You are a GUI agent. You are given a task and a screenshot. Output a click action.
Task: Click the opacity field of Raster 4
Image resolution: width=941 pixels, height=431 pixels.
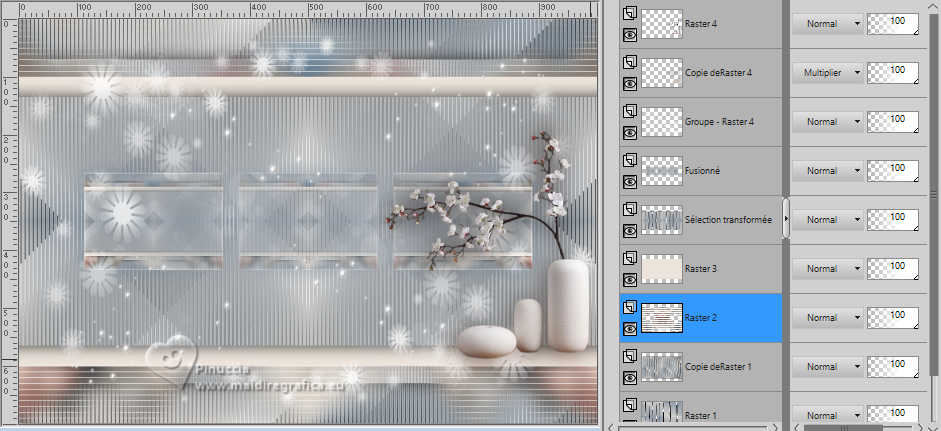(x=893, y=24)
